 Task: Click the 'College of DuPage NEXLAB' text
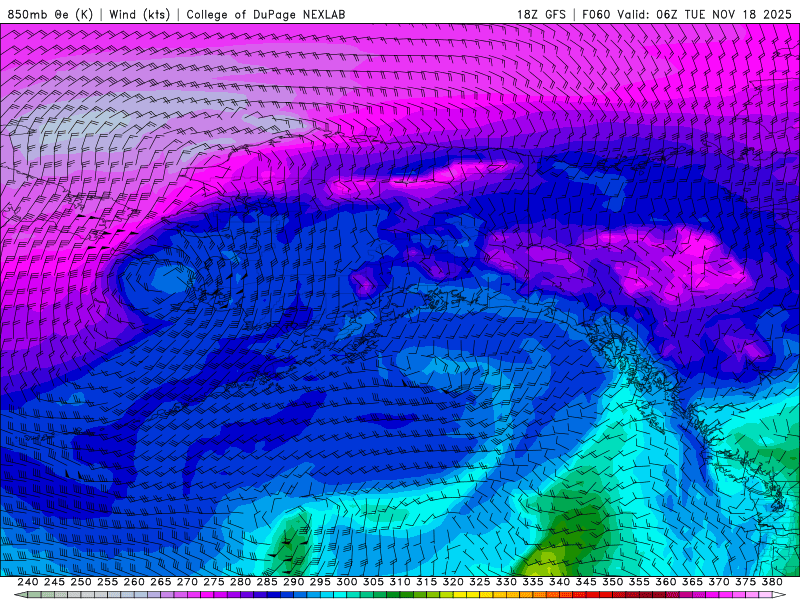pyautogui.click(x=266, y=14)
